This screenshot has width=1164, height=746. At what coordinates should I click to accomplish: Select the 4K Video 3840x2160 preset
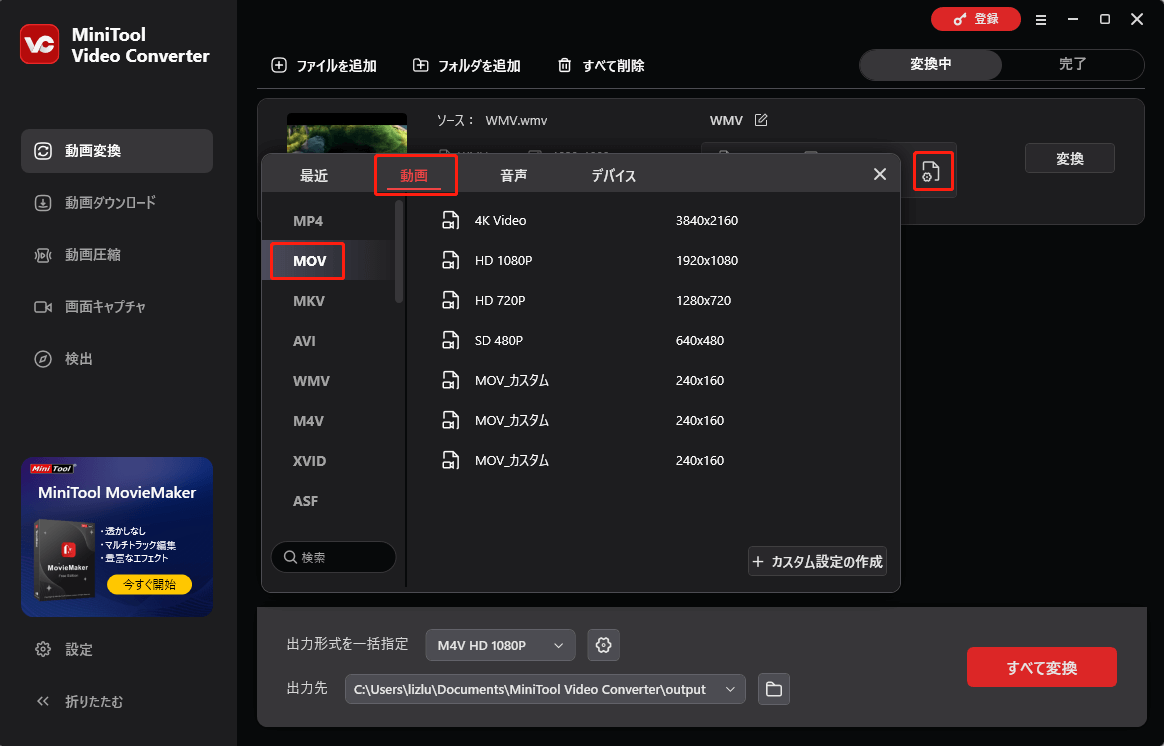click(653, 220)
